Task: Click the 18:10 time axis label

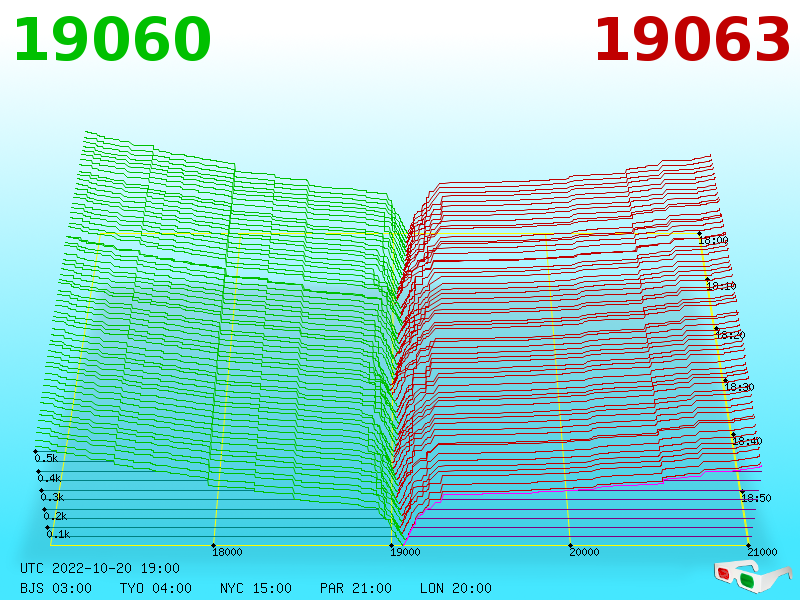Action: [x=721, y=286]
